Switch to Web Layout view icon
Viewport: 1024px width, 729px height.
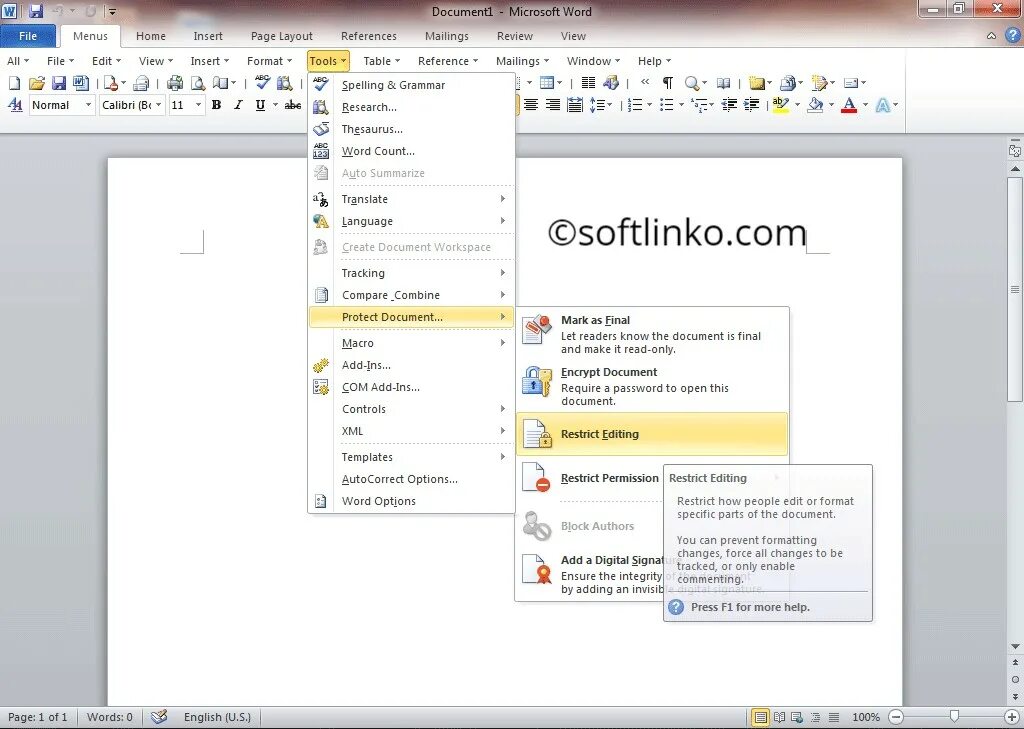797,717
